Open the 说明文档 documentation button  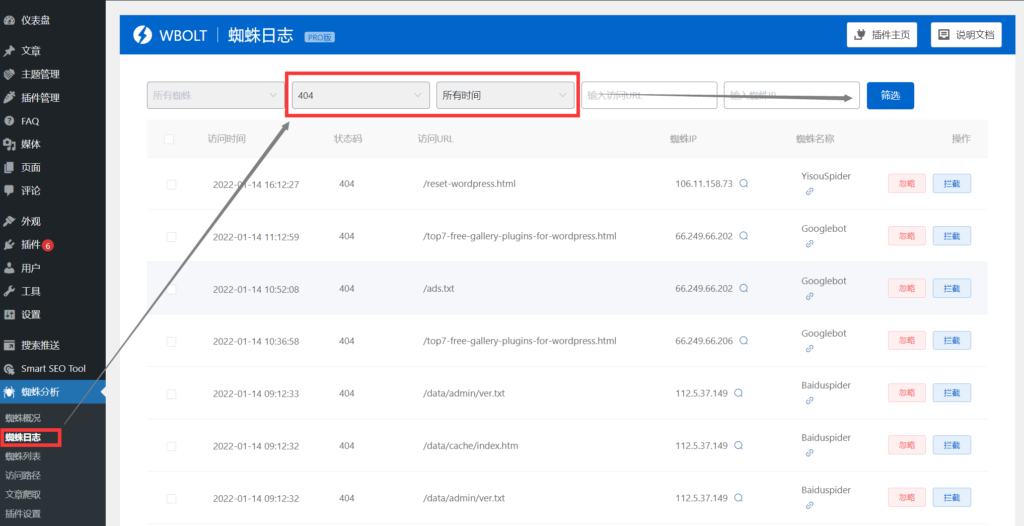pyautogui.click(x=966, y=35)
